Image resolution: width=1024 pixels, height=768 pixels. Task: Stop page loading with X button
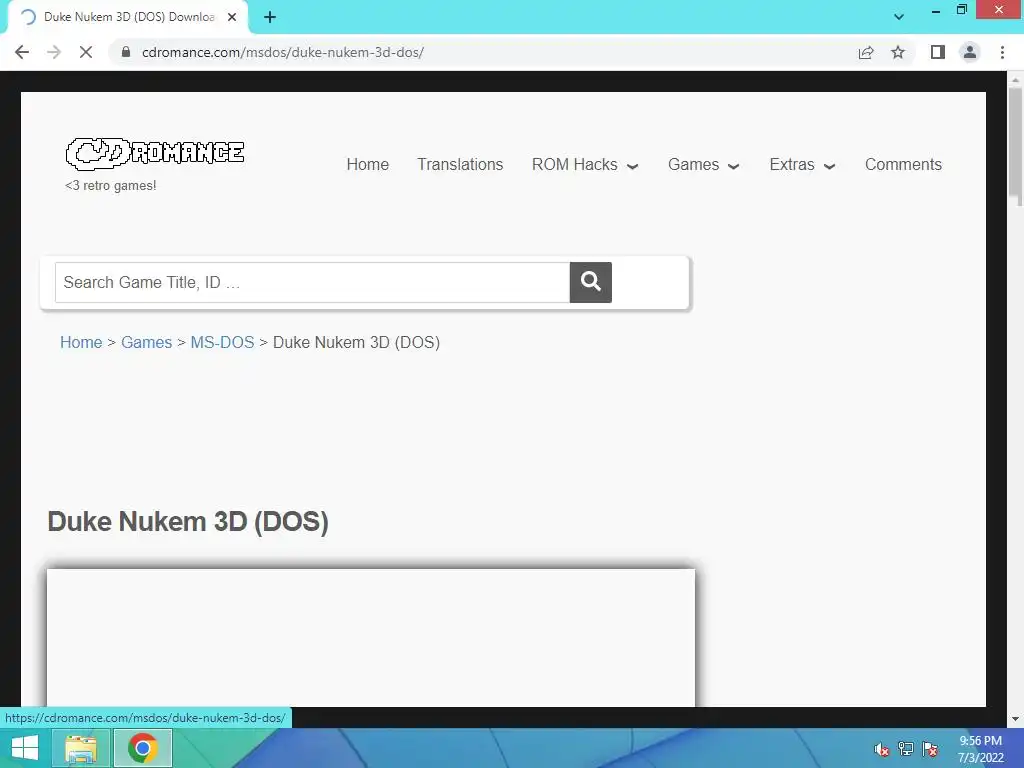(x=86, y=52)
